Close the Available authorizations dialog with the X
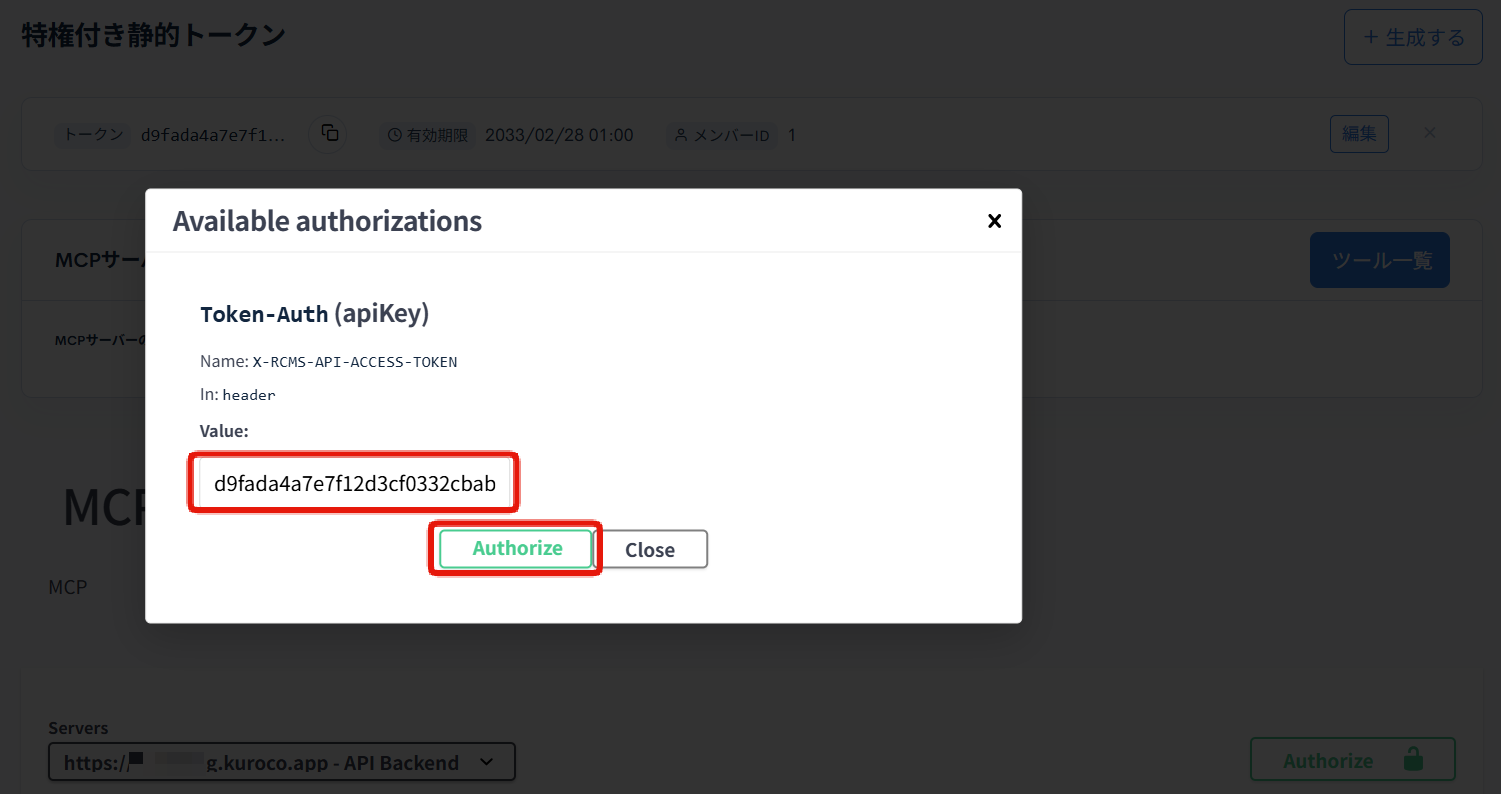 pos(995,221)
